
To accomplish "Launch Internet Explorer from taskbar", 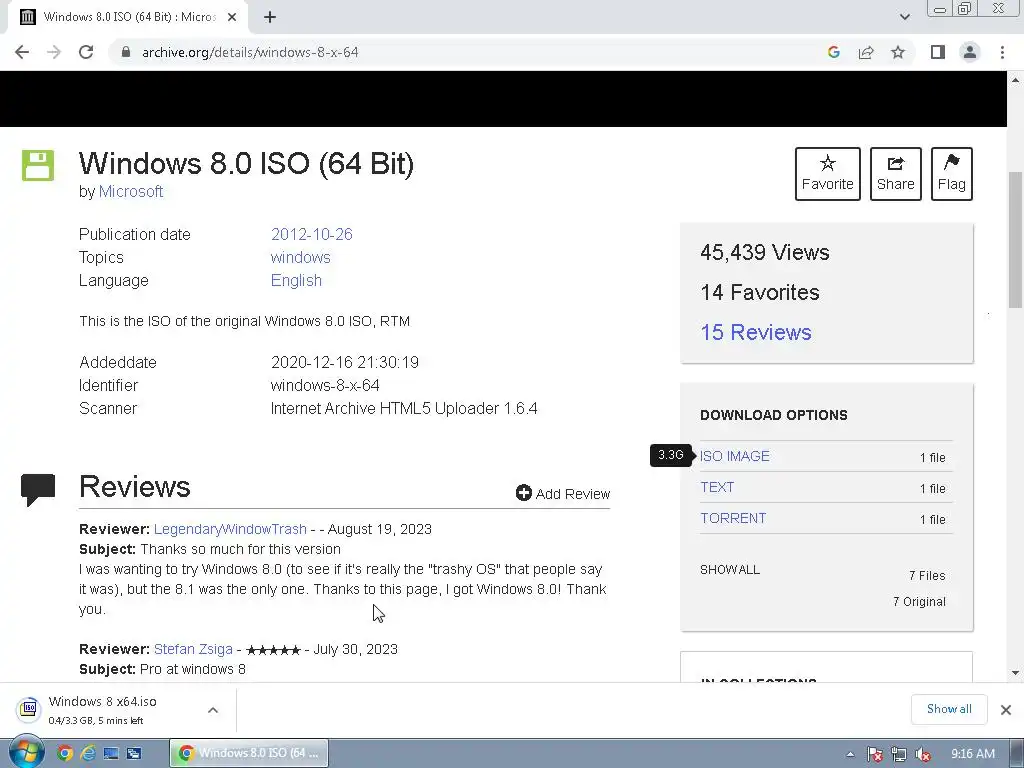I will [x=88, y=754].
